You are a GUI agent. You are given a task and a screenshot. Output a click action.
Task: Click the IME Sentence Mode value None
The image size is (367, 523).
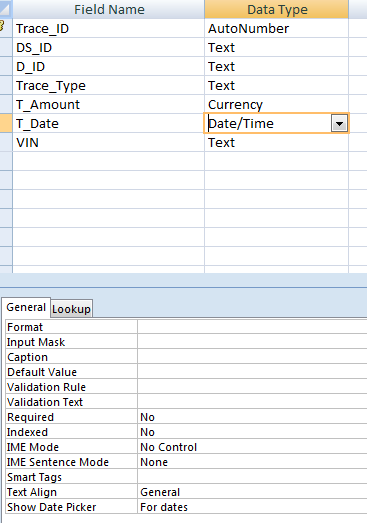pos(252,462)
